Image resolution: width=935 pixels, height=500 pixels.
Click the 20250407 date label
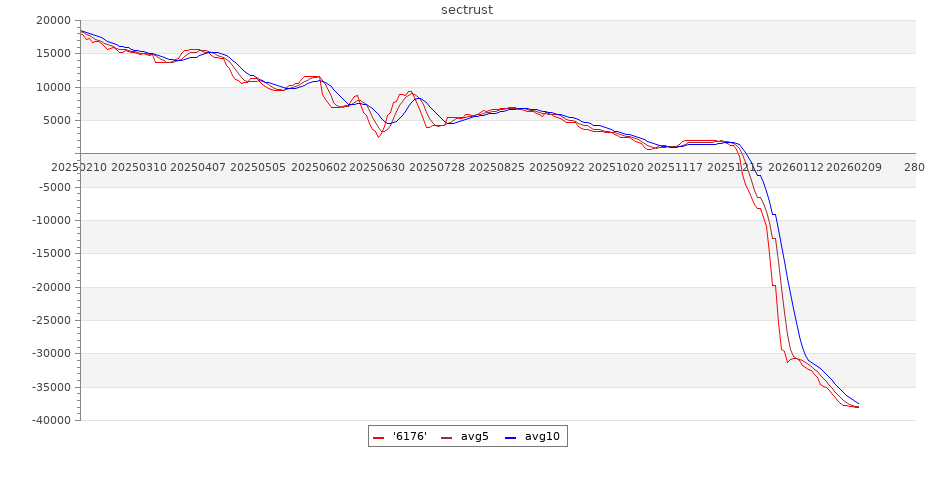pos(199,167)
